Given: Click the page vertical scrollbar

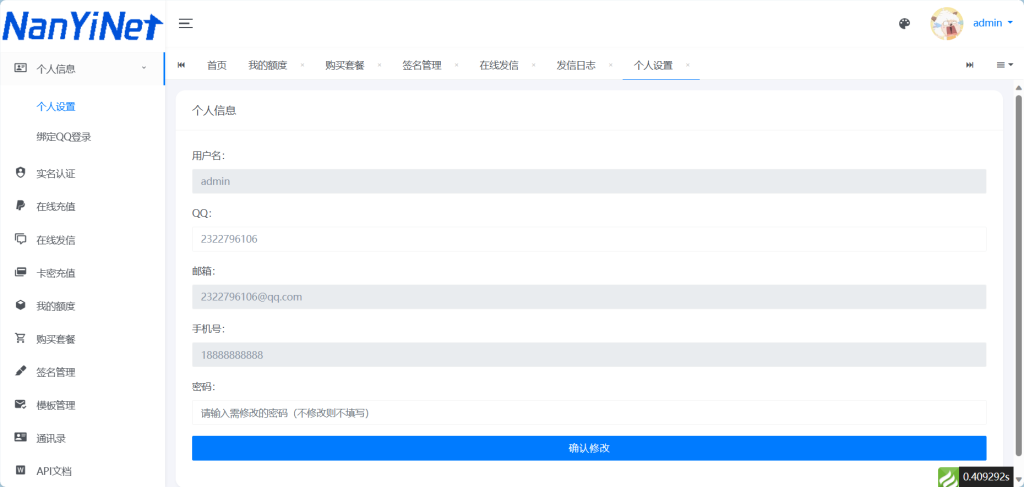Looking at the screenshot, I should coord(1018,274).
